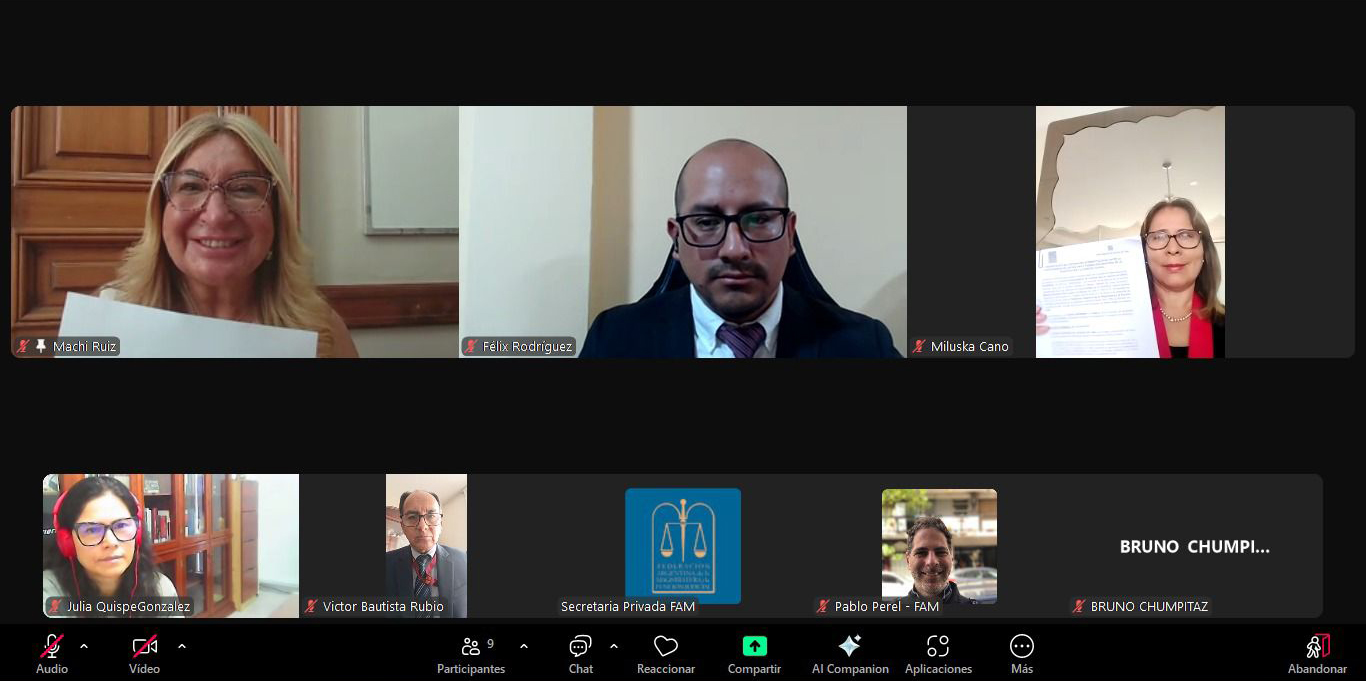Select Machi Ruiz pinned video tile

click(x=235, y=232)
